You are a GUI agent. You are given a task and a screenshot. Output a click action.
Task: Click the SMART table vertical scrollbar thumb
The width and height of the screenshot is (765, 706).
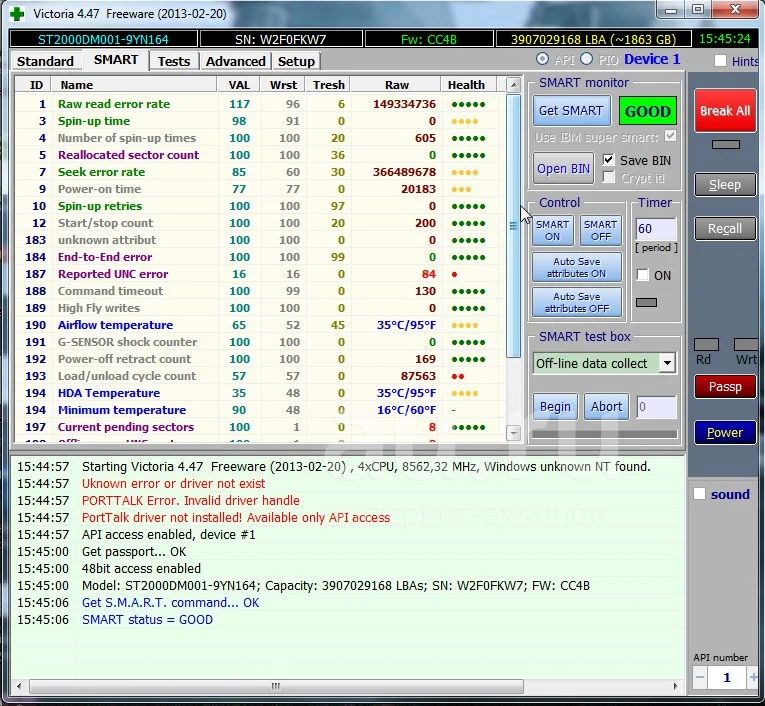513,226
